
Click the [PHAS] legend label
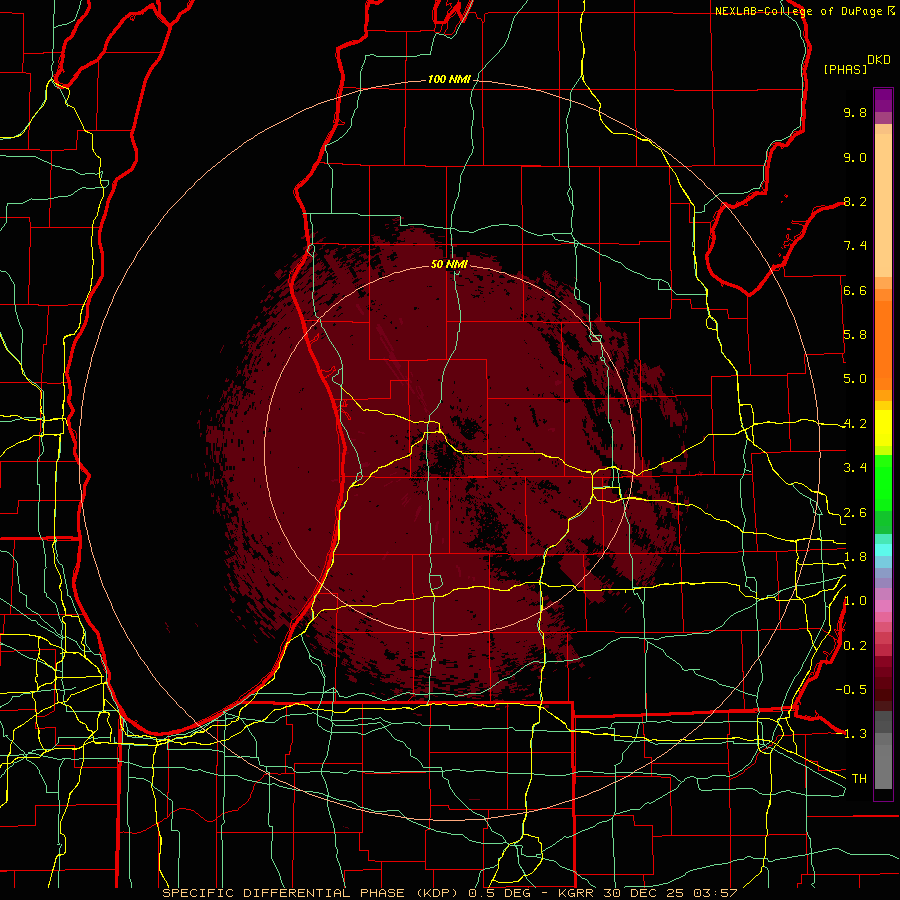tap(845, 69)
